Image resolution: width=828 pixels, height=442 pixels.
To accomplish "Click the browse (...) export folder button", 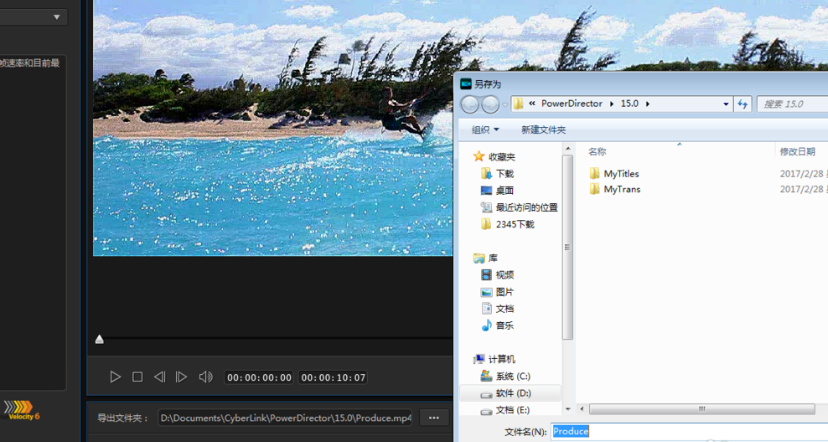I will click(433, 418).
